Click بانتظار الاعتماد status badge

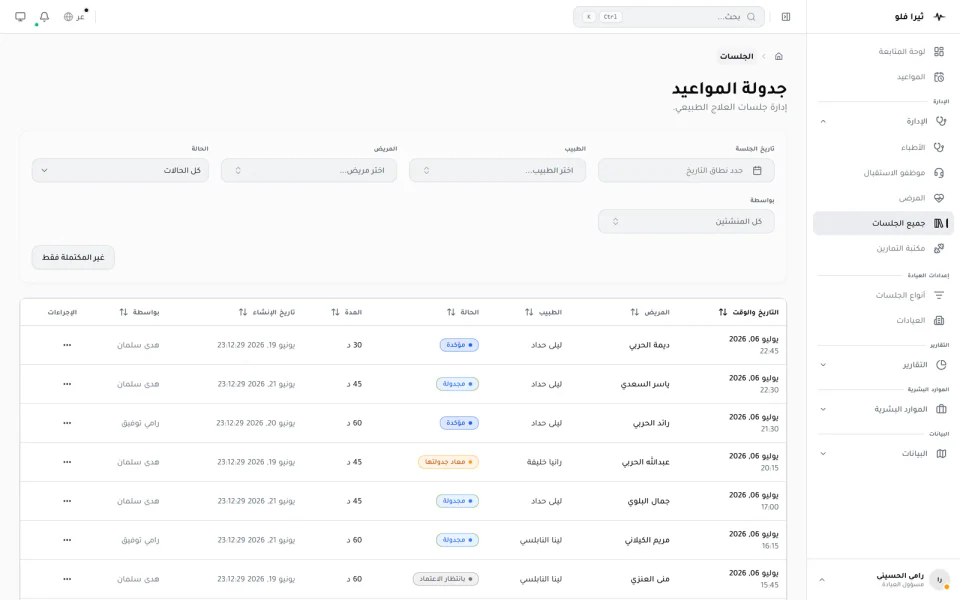(x=446, y=579)
